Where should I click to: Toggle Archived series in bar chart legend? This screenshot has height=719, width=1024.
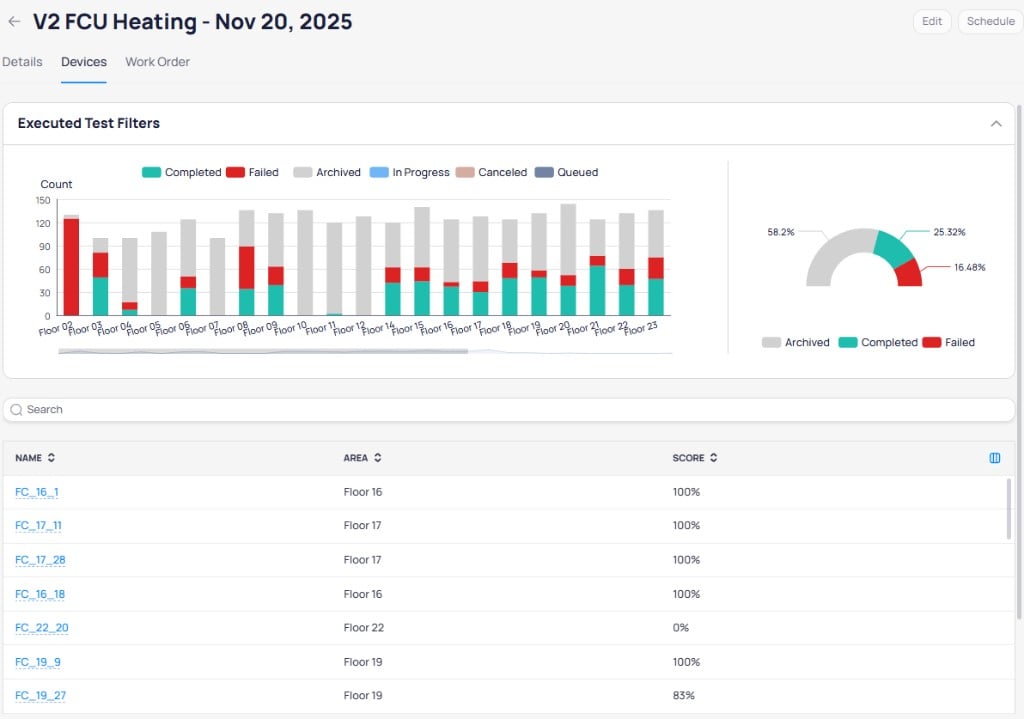tap(327, 172)
